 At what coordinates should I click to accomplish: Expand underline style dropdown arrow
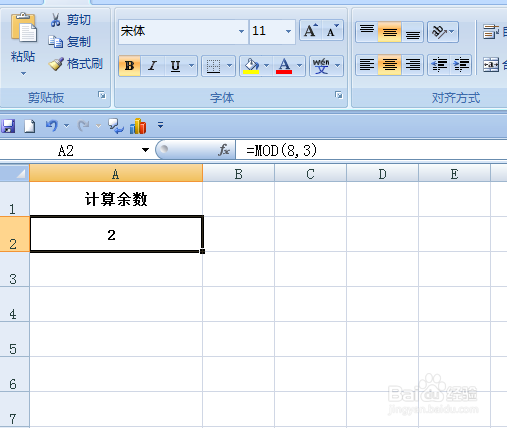[x=191, y=65]
